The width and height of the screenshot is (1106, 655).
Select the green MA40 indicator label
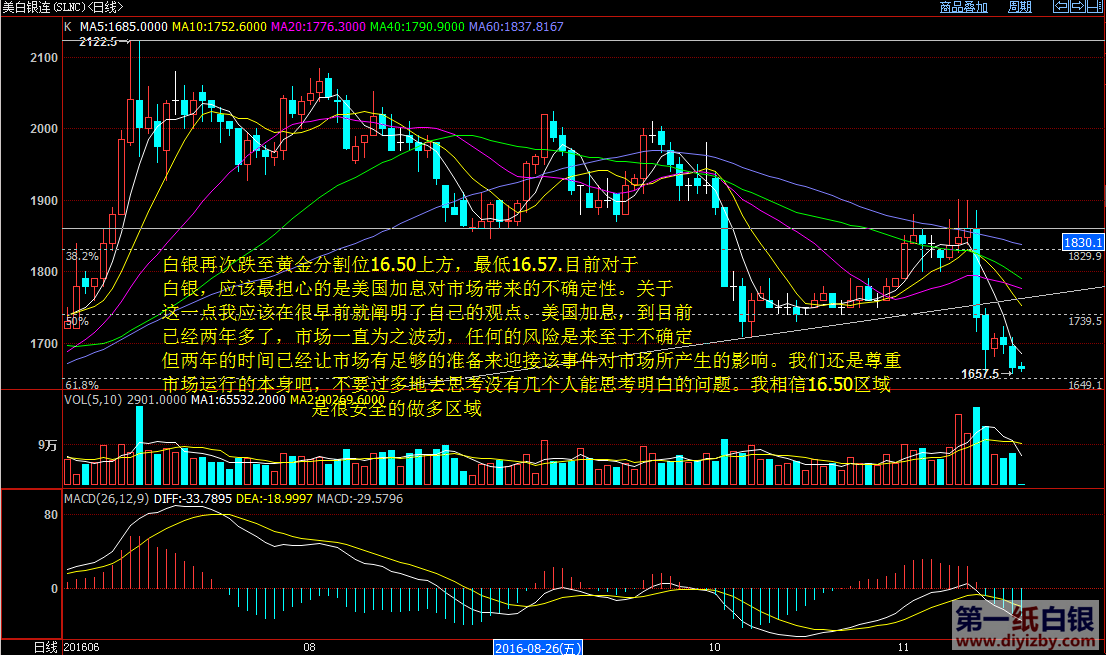pos(417,26)
